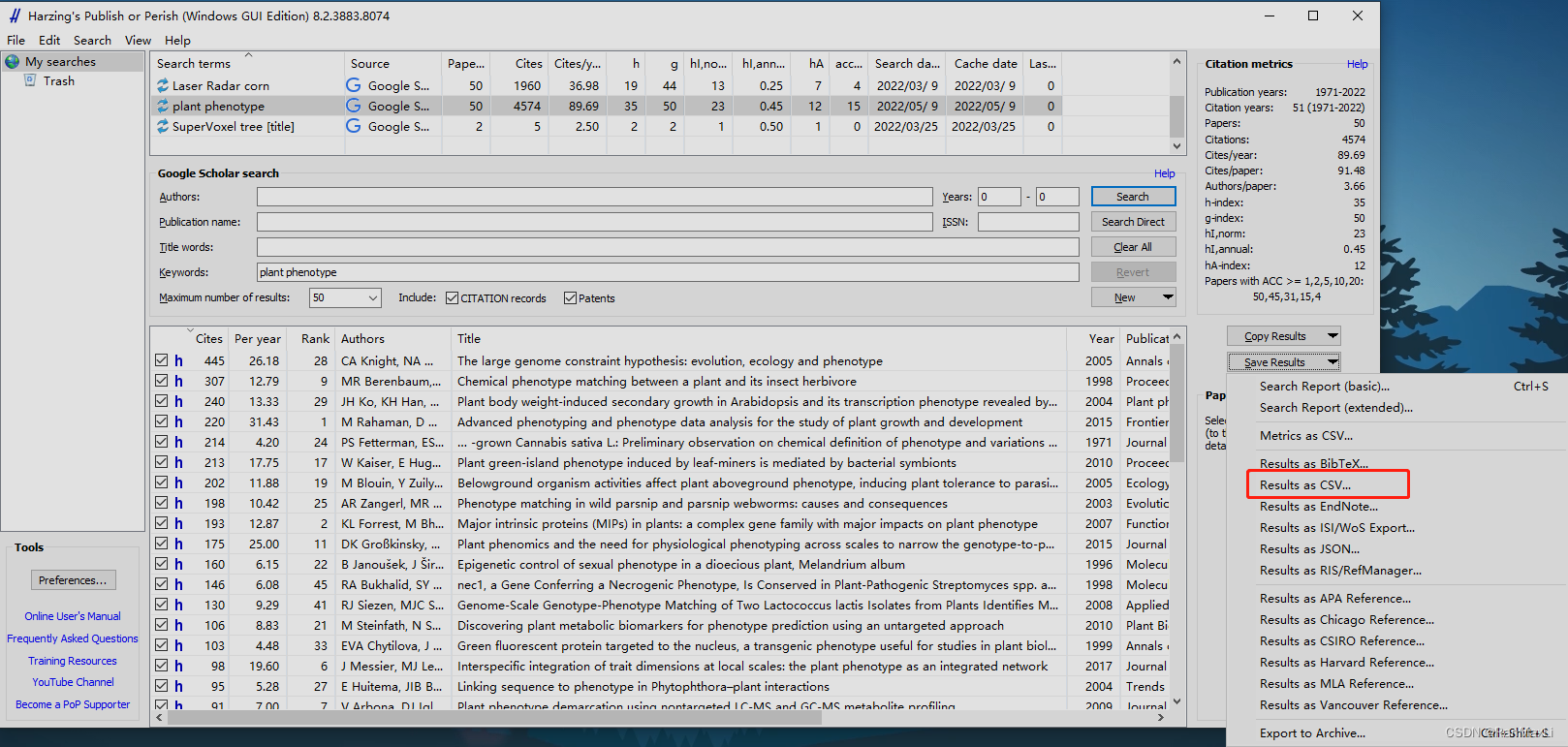This screenshot has height=747, width=1568.
Task: Expand the New button dropdown arrow
Action: [x=1168, y=297]
